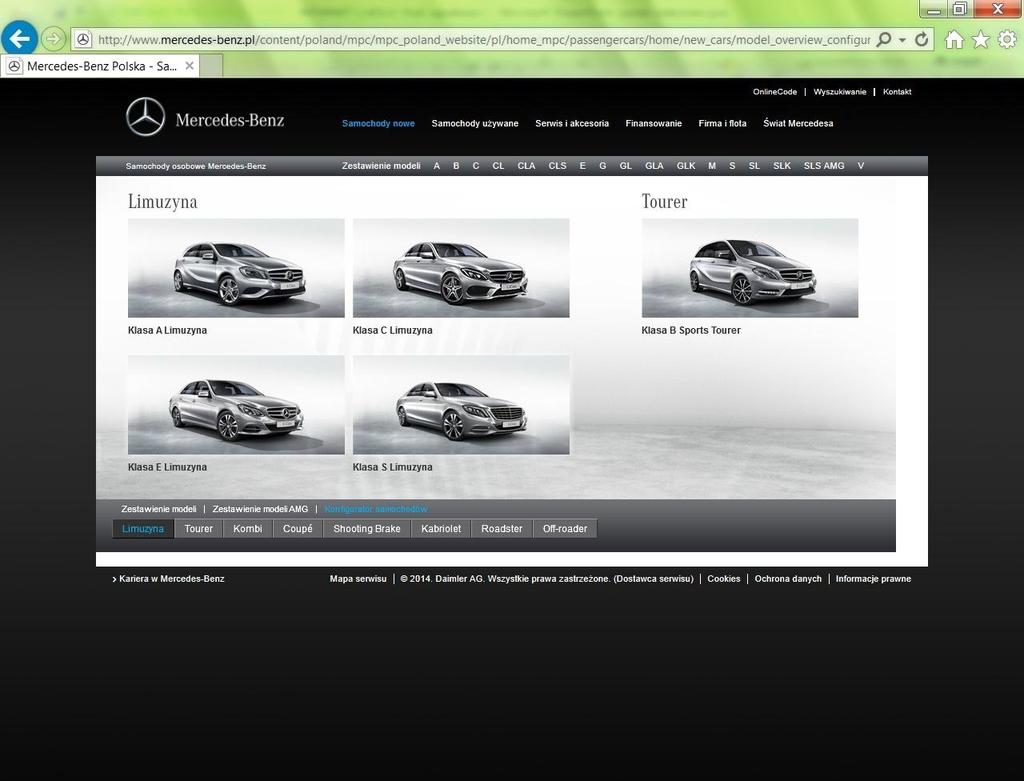Open Firma i flota menu
1024x781 pixels.
[x=722, y=123]
